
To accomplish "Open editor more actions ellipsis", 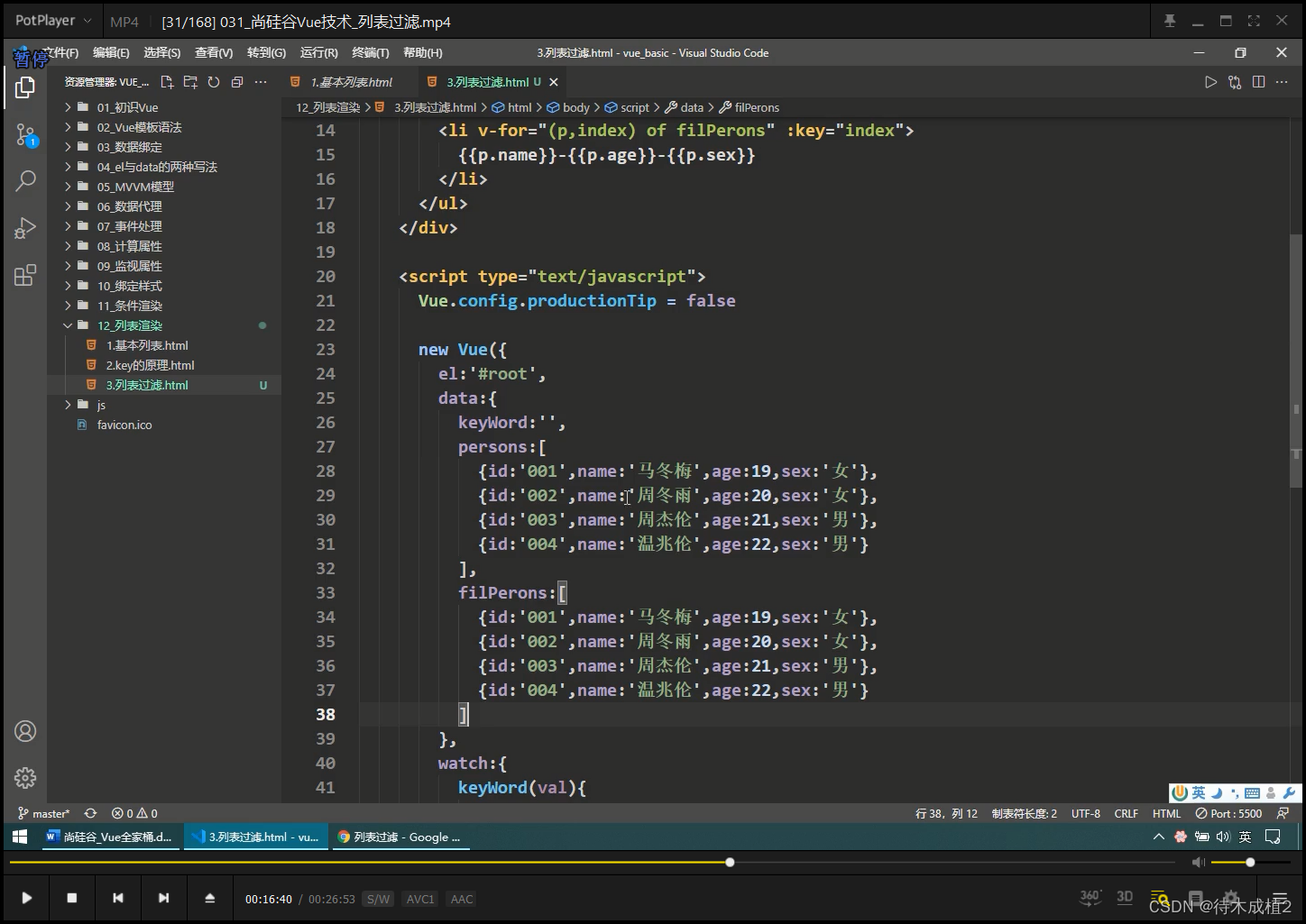I will coord(1282,82).
